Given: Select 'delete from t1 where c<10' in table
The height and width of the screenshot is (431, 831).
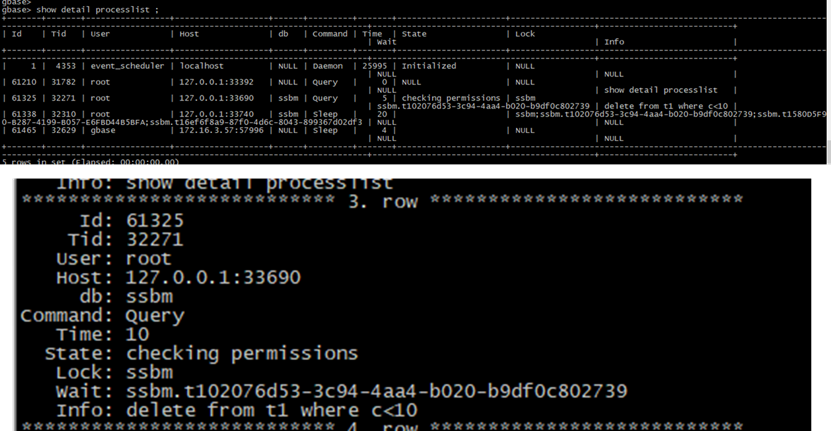Looking at the screenshot, I should (666, 106).
